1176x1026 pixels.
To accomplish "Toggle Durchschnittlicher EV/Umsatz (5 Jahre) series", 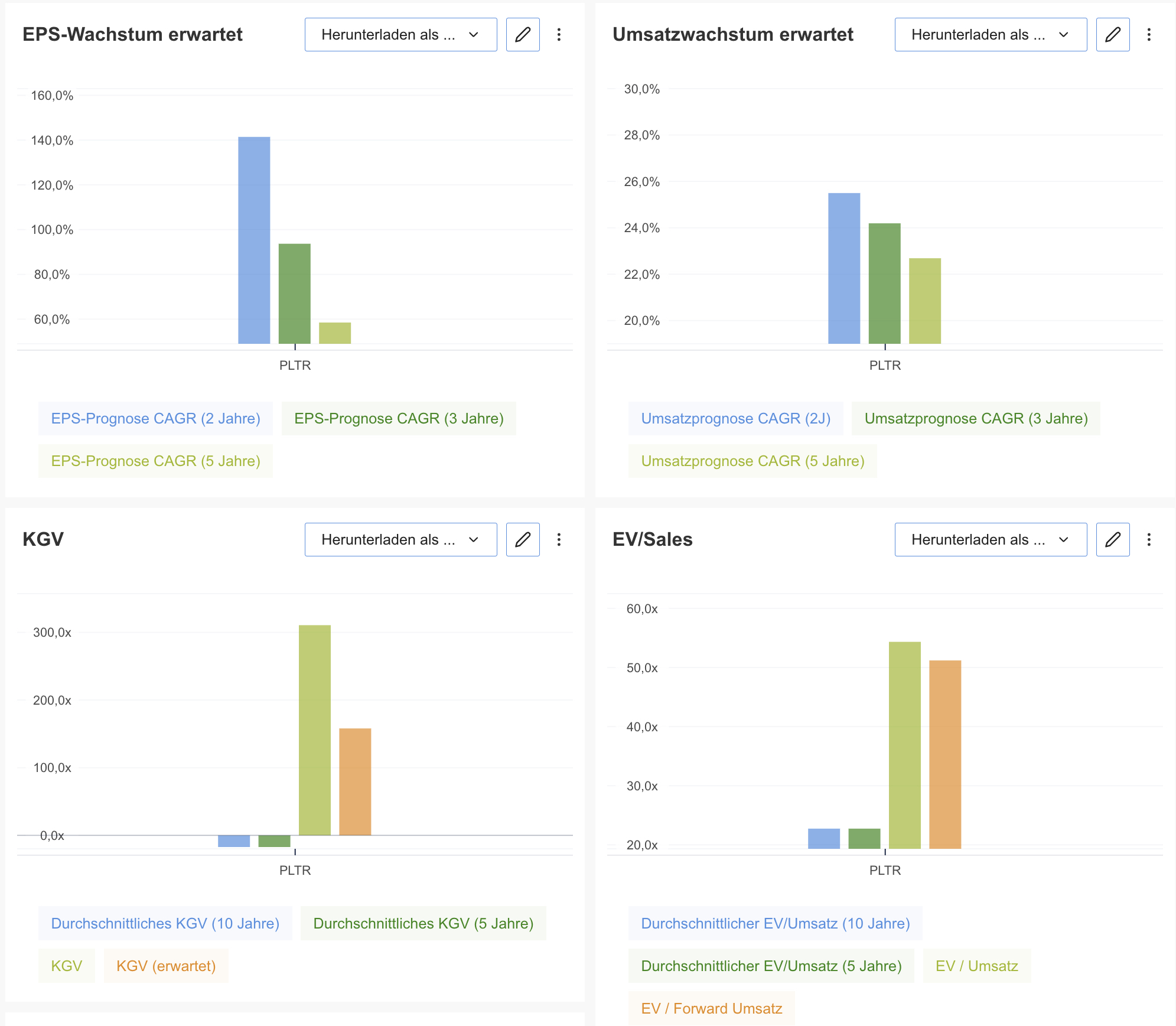I will point(771,966).
